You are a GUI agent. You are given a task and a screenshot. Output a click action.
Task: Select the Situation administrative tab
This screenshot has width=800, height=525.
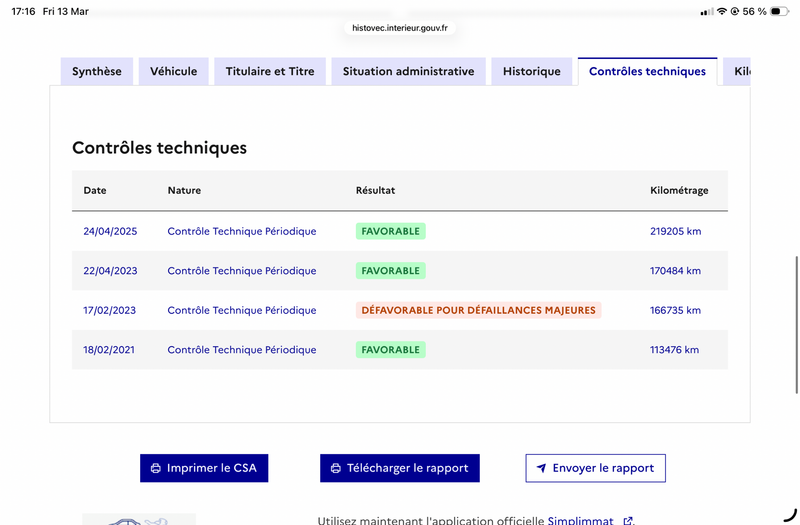[408, 72]
